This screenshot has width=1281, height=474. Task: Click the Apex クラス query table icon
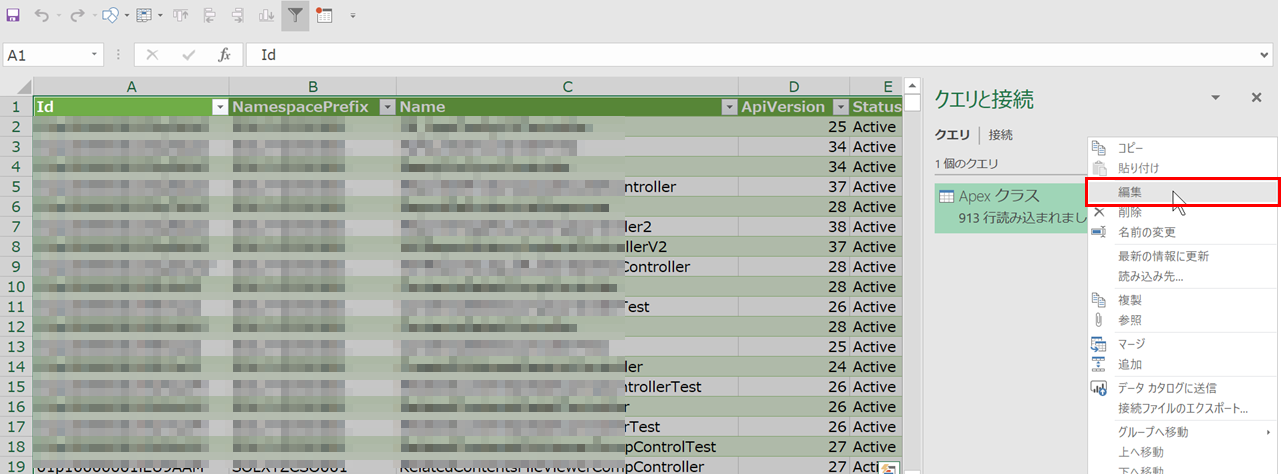point(946,196)
